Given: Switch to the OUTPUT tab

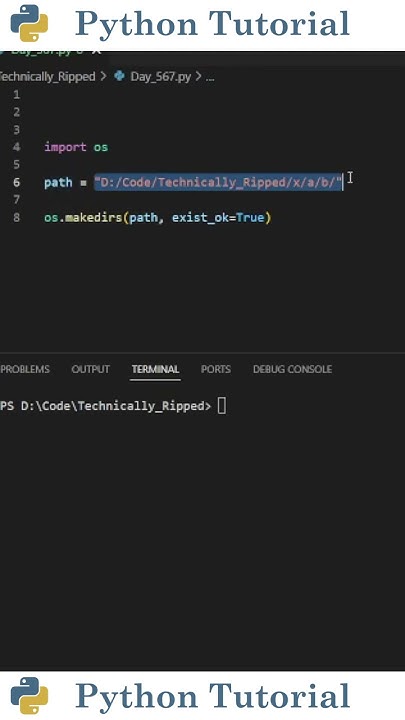Looking at the screenshot, I should click(x=90, y=369).
